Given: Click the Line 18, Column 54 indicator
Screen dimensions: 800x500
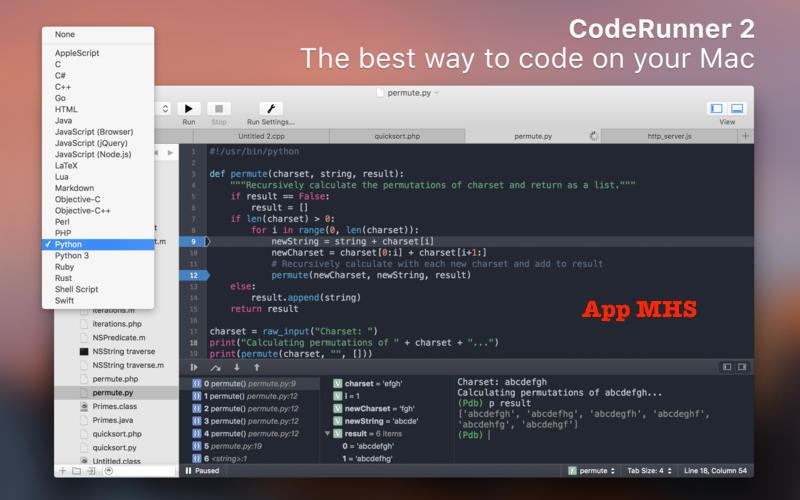Looking at the screenshot, I should [715, 471].
